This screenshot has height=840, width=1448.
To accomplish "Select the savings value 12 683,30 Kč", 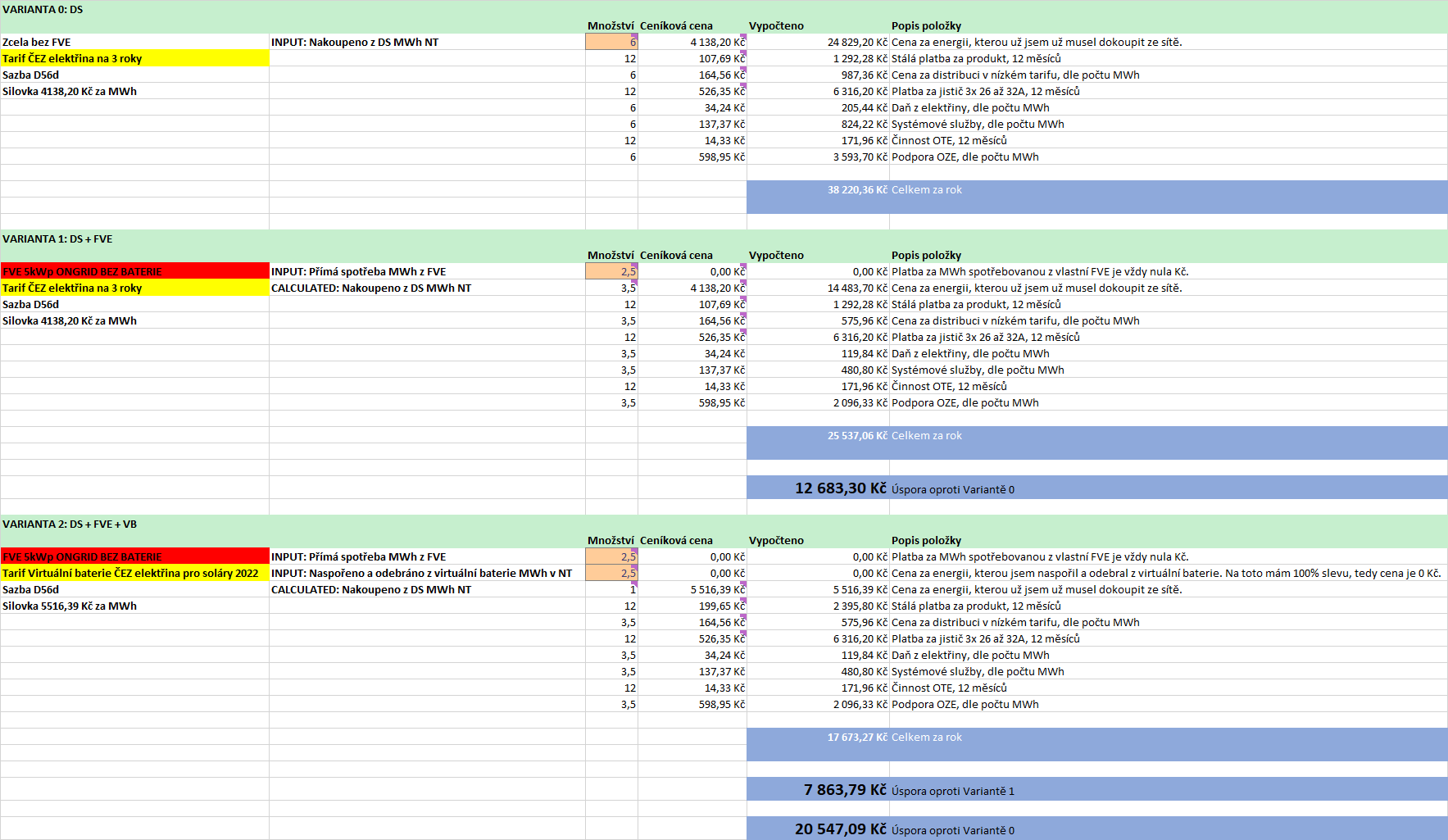I will [x=818, y=488].
